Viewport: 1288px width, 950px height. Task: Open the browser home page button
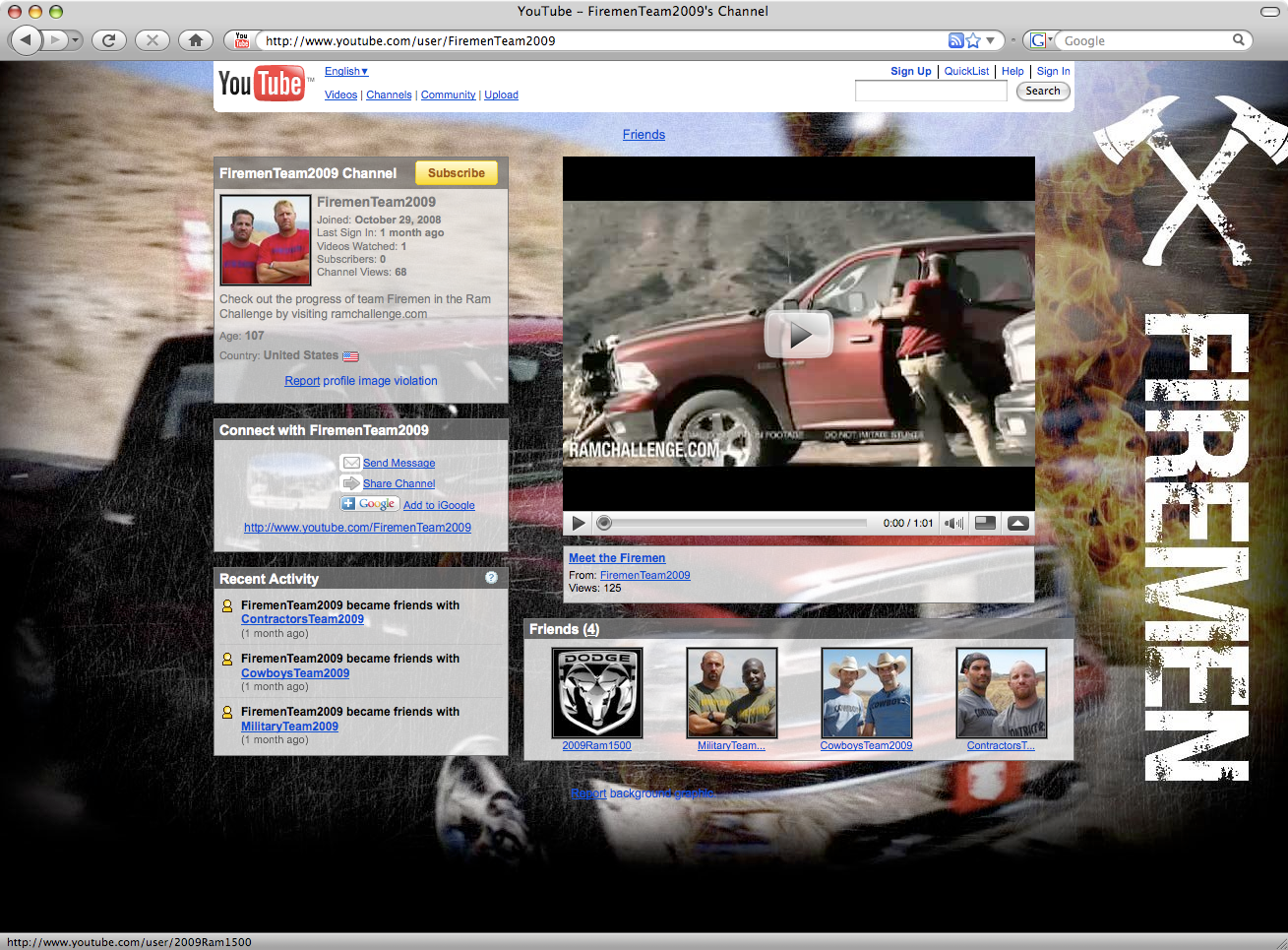coord(196,40)
